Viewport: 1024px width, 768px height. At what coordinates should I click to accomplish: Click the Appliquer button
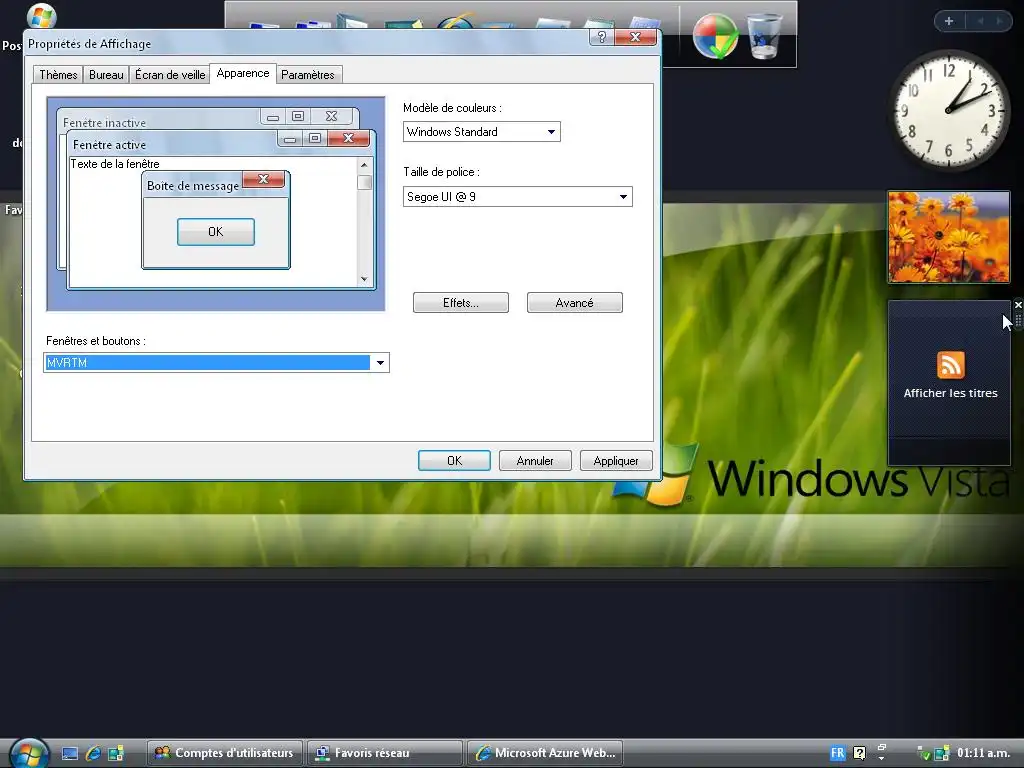(x=616, y=460)
